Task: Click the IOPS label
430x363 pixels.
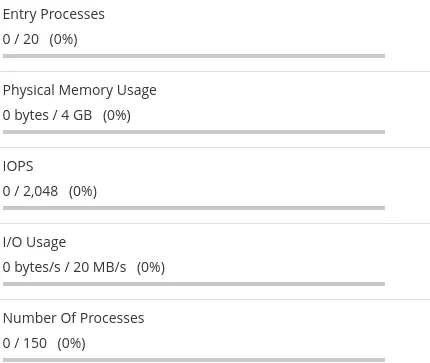Action: click(x=18, y=166)
